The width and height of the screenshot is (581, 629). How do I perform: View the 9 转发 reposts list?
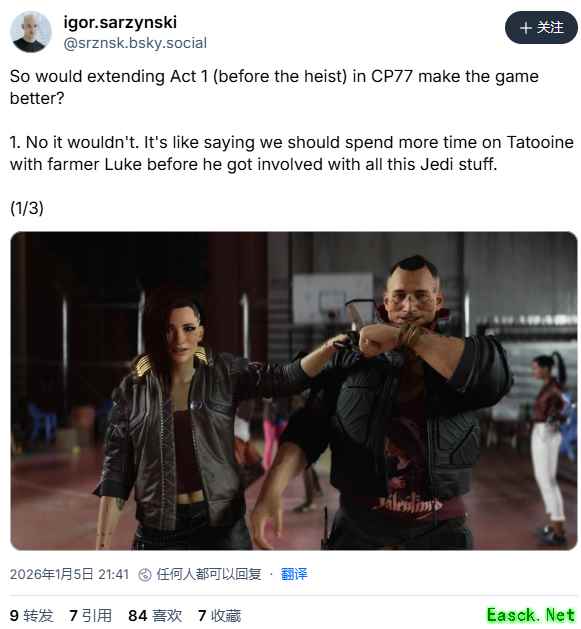(31, 615)
